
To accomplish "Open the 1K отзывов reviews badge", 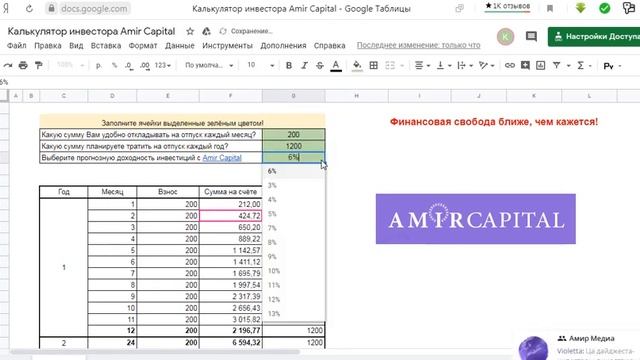I will 507,6.
